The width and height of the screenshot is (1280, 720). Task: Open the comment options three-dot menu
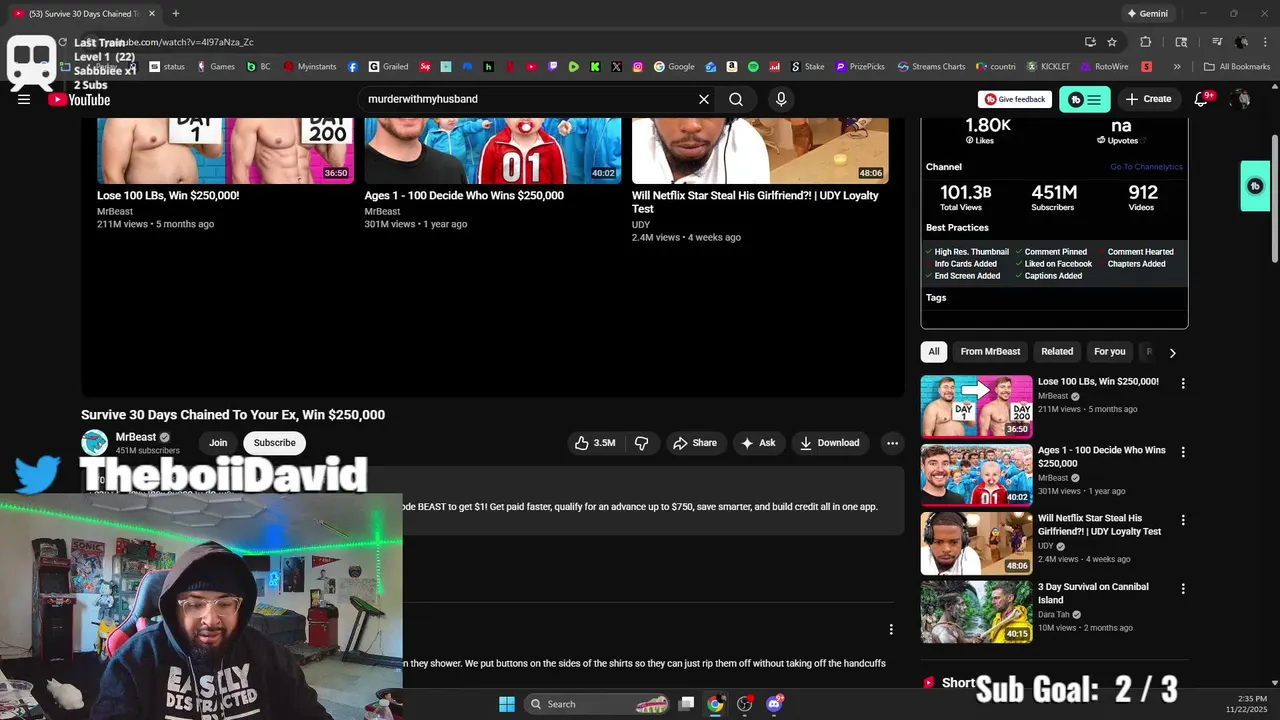[x=891, y=629]
